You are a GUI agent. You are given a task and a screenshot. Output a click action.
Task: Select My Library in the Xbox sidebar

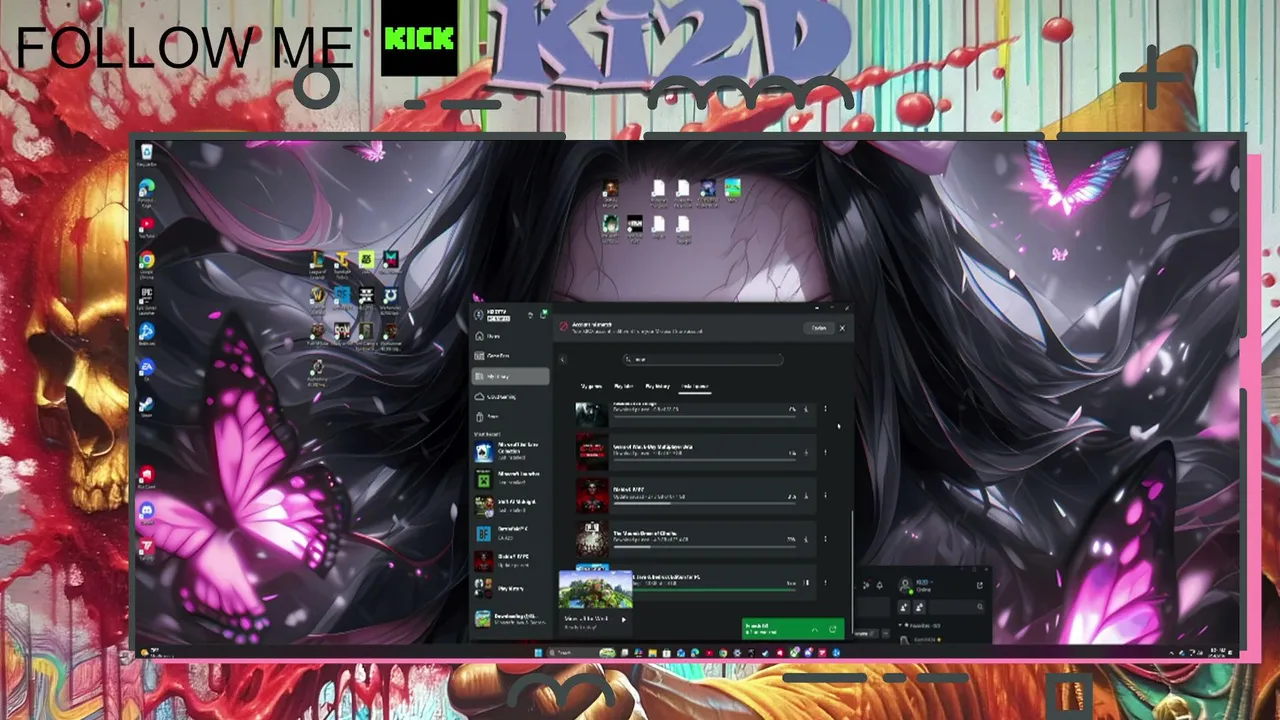pos(511,376)
